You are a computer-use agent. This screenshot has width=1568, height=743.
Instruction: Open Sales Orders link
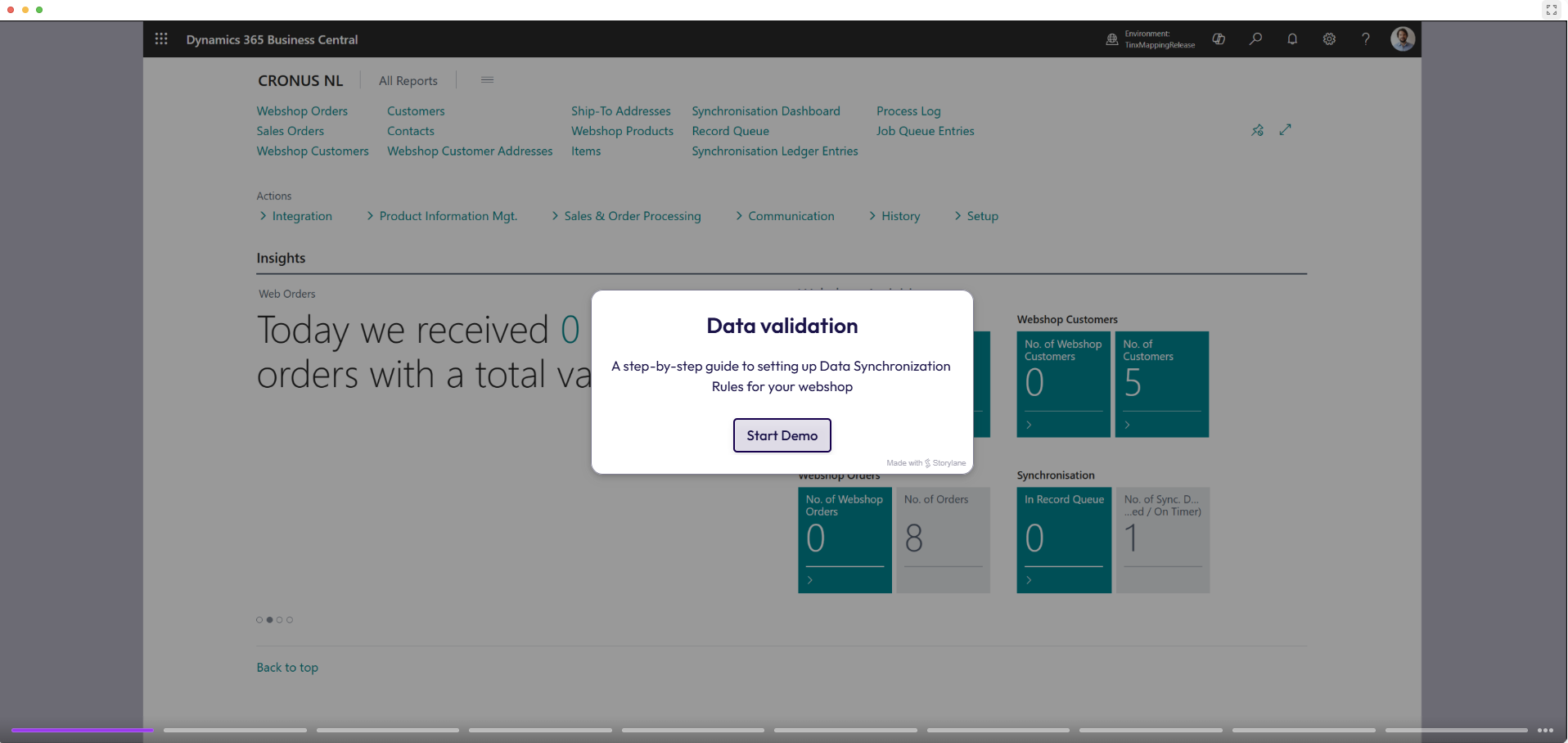(290, 131)
